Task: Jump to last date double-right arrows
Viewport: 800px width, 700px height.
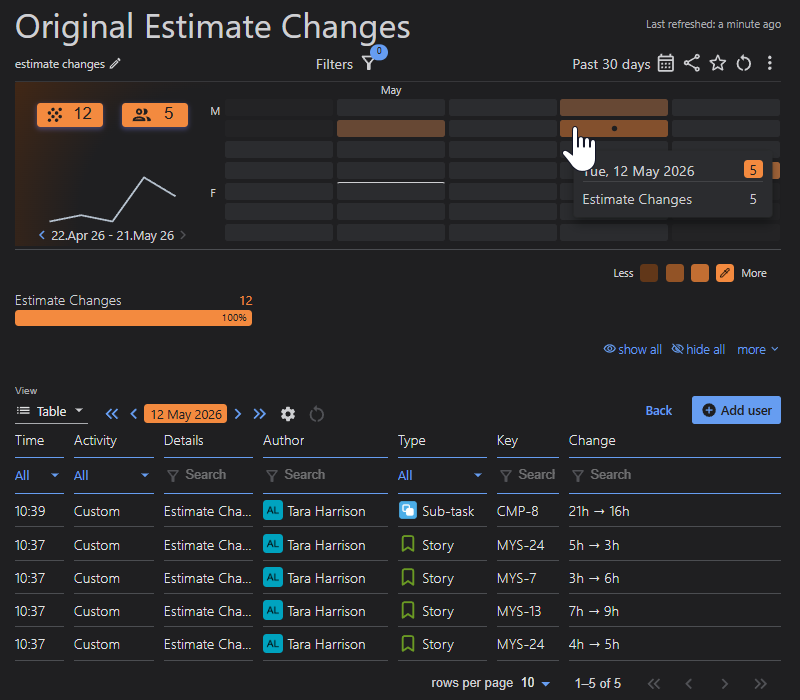Action: pyautogui.click(x=260, y=414)
